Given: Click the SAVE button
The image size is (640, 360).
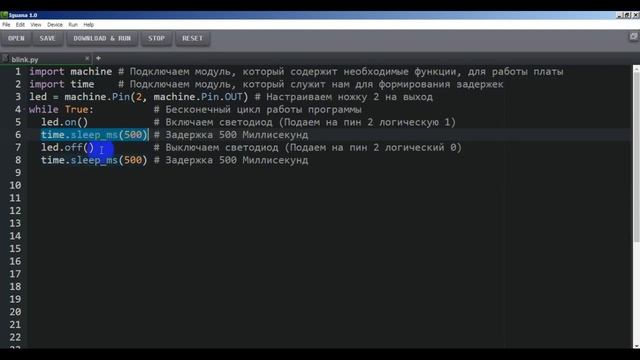Looking at the screenshot, I should pos(47,38).
